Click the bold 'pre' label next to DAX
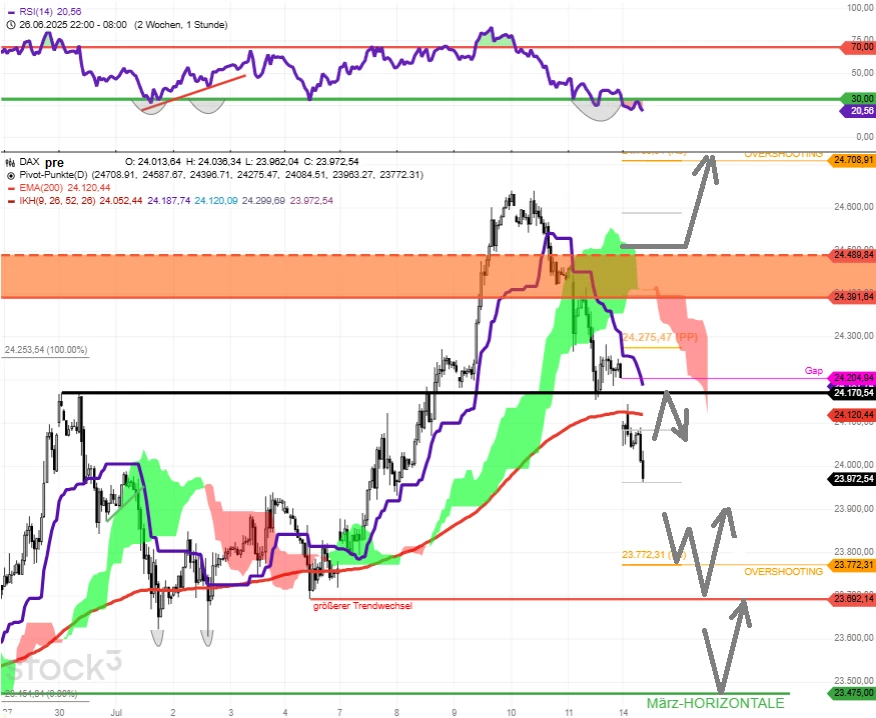Viewport: 876px width, 718px height. (x=54, y=163)
